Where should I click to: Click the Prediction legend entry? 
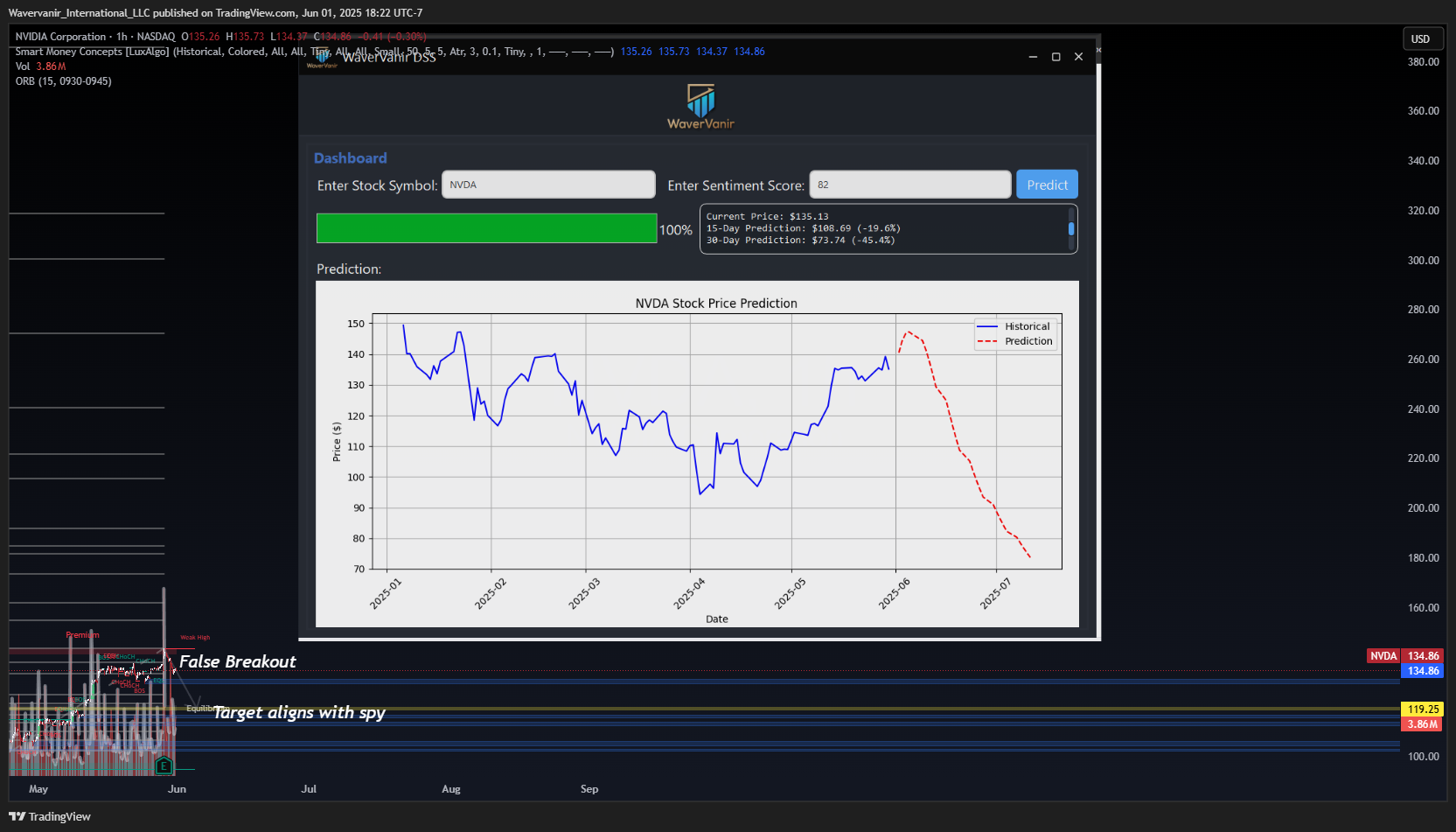tap(1015, 341)
